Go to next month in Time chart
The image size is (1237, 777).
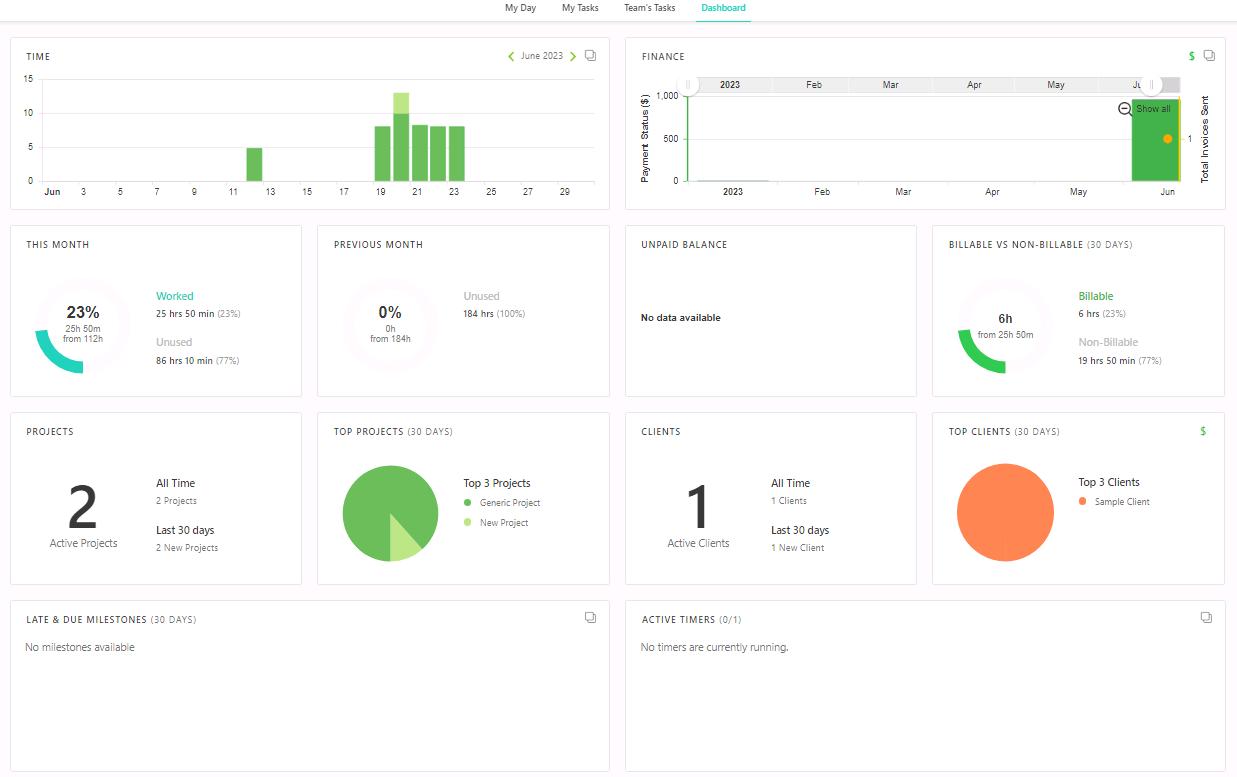pos(573,57)
